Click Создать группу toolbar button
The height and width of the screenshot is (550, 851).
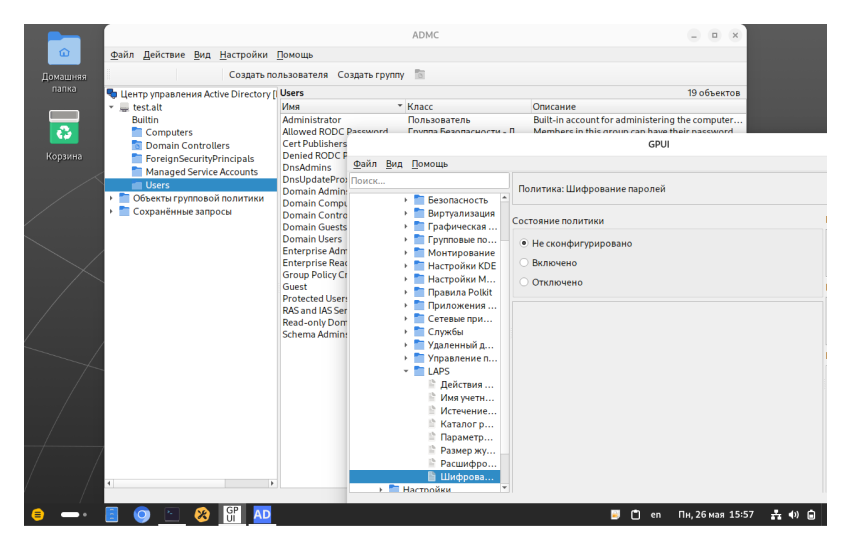[371, 74]
